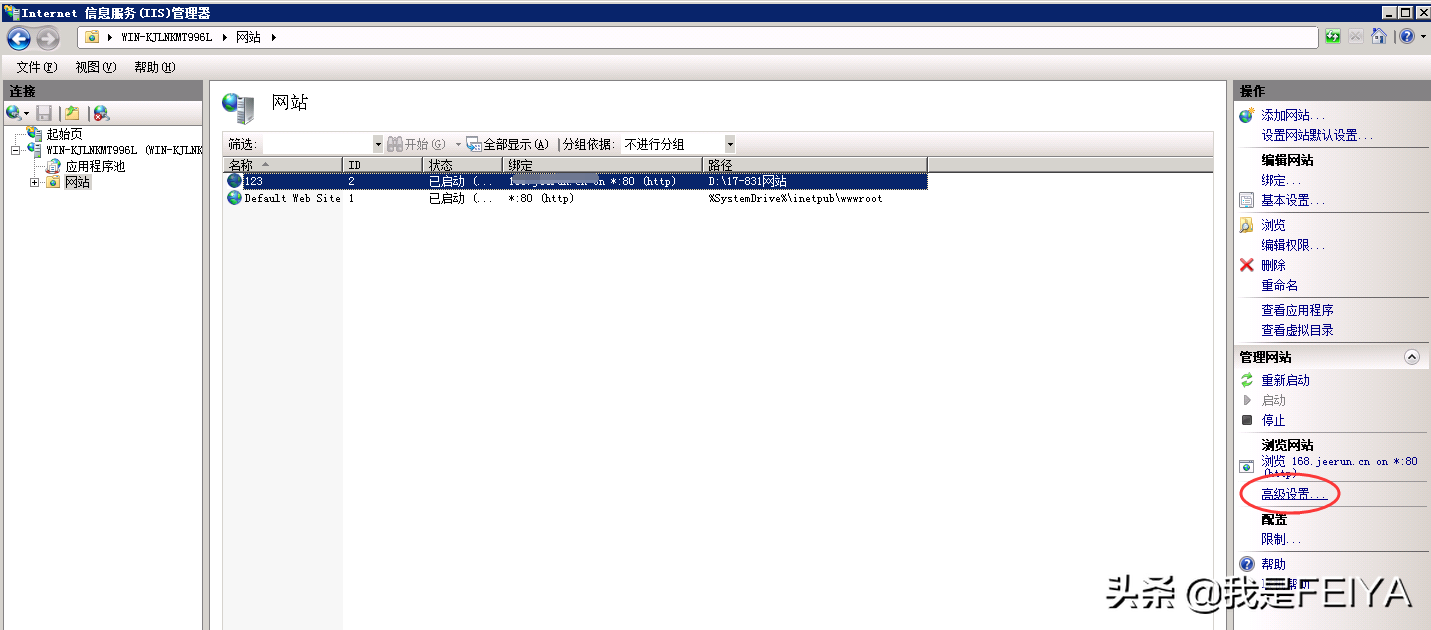The height and width of the screenshot is (630, 1431).
Task: Click the home icon in address bar area
Action: point(1379,37)
